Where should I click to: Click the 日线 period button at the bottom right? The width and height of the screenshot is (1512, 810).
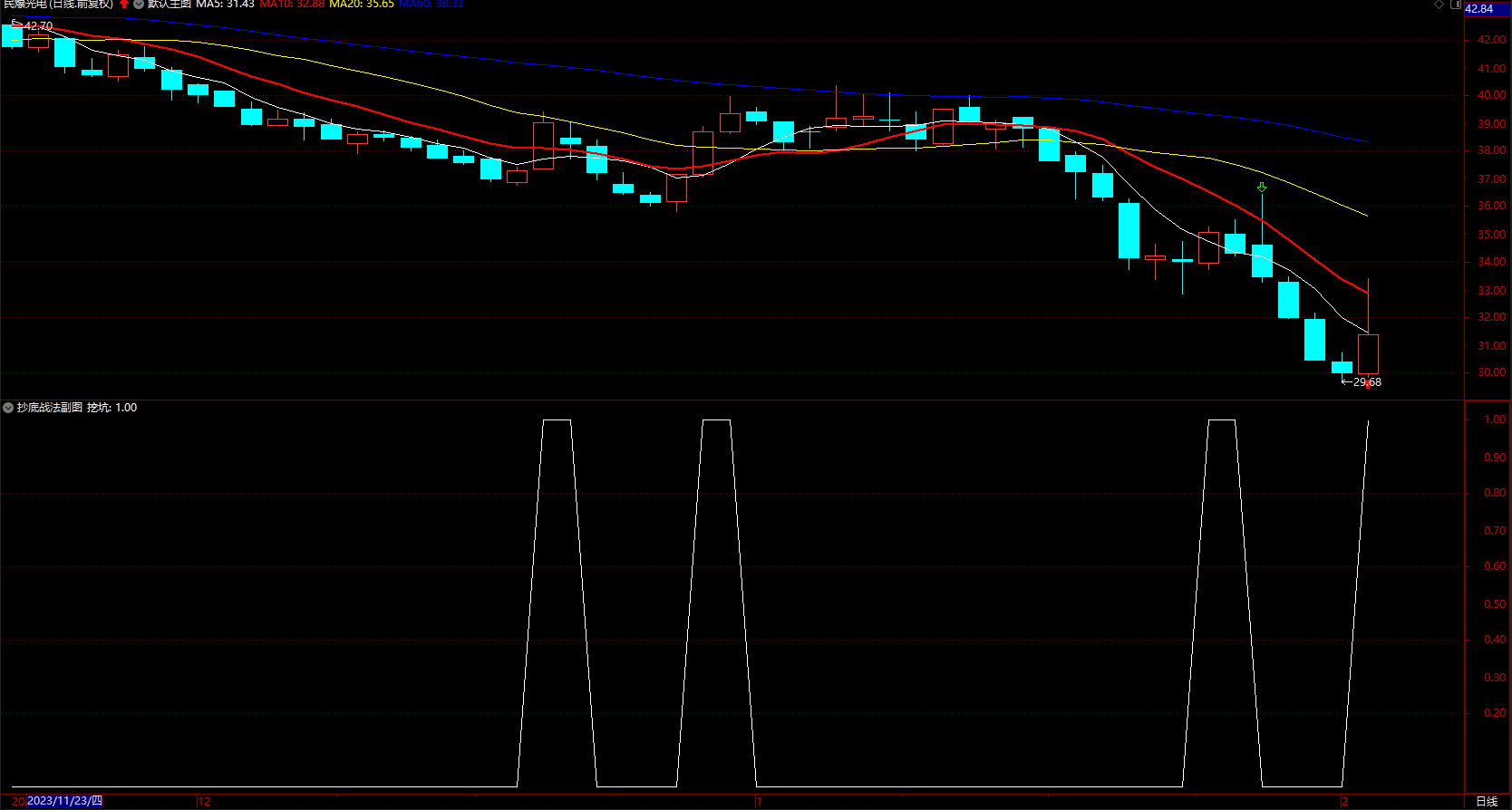click(1487, 802)
